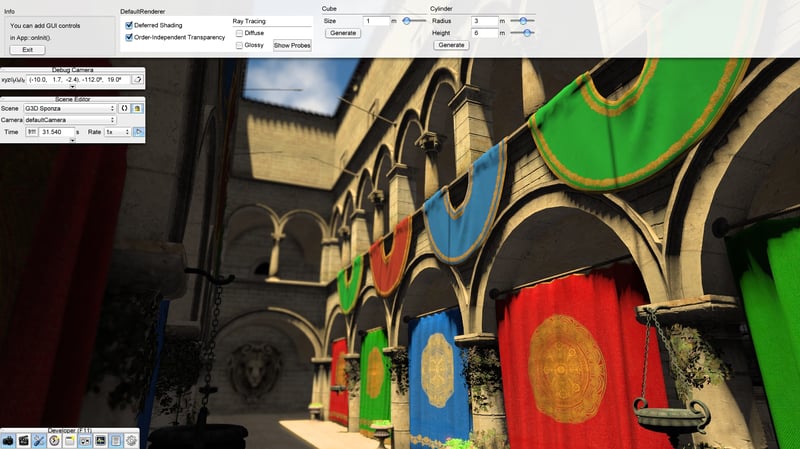Uncheck the Deferred Shading checkbox

click(x=129, y=25)
